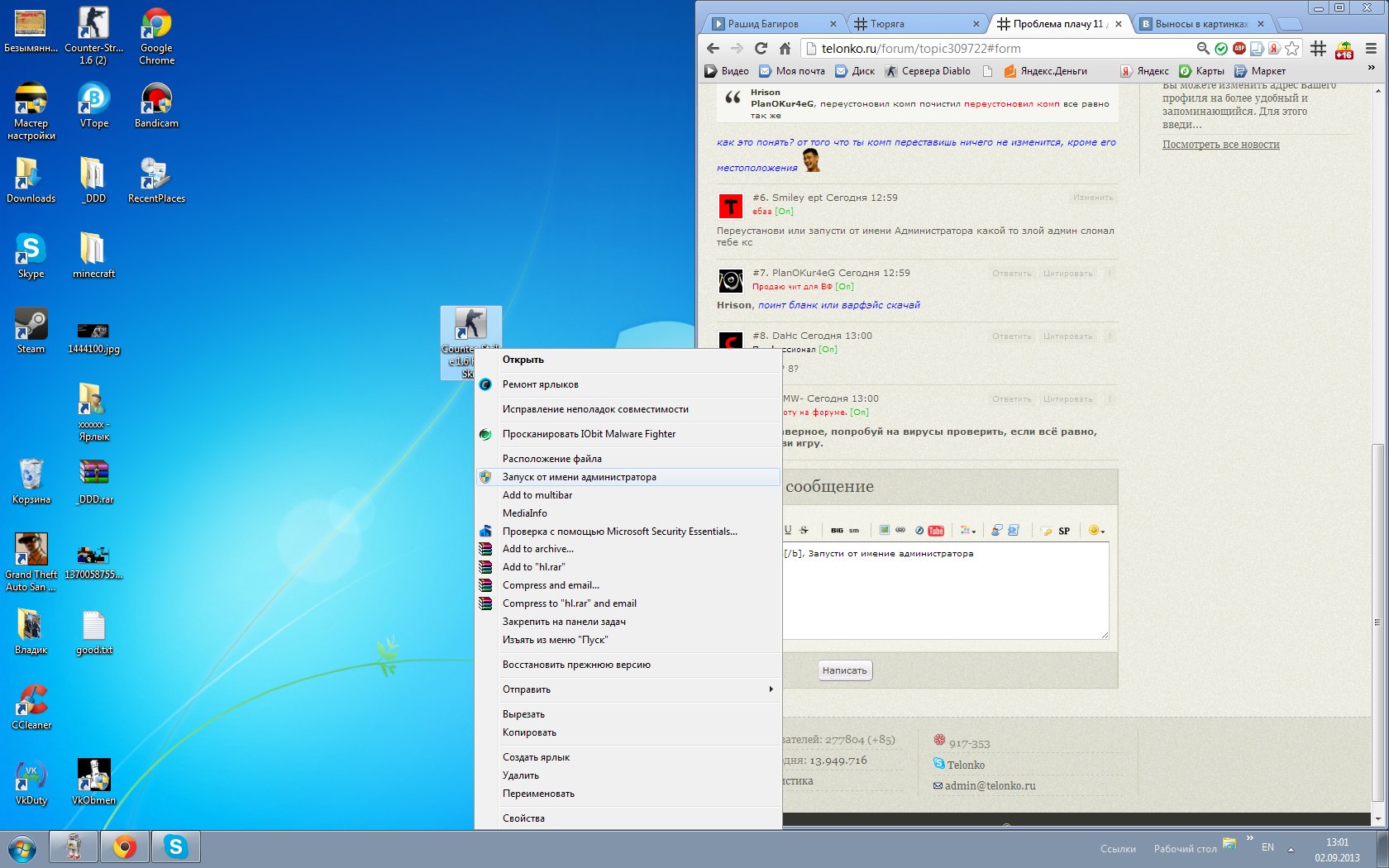
Task: Open the Windows Start button
Action: click(x=22, y=849)
